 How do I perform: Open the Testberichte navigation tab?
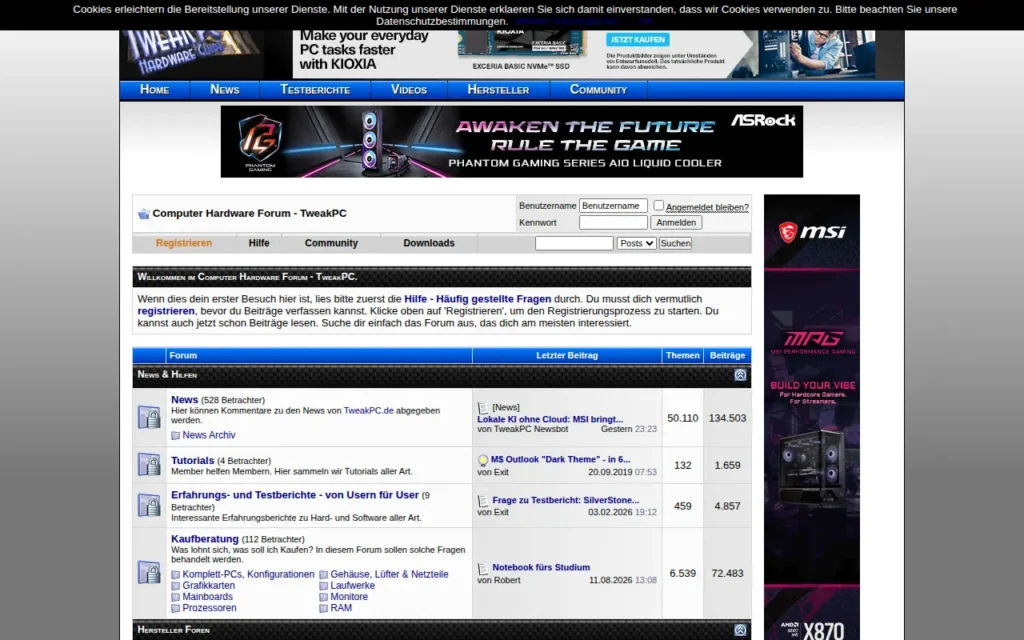pos(315,89)
